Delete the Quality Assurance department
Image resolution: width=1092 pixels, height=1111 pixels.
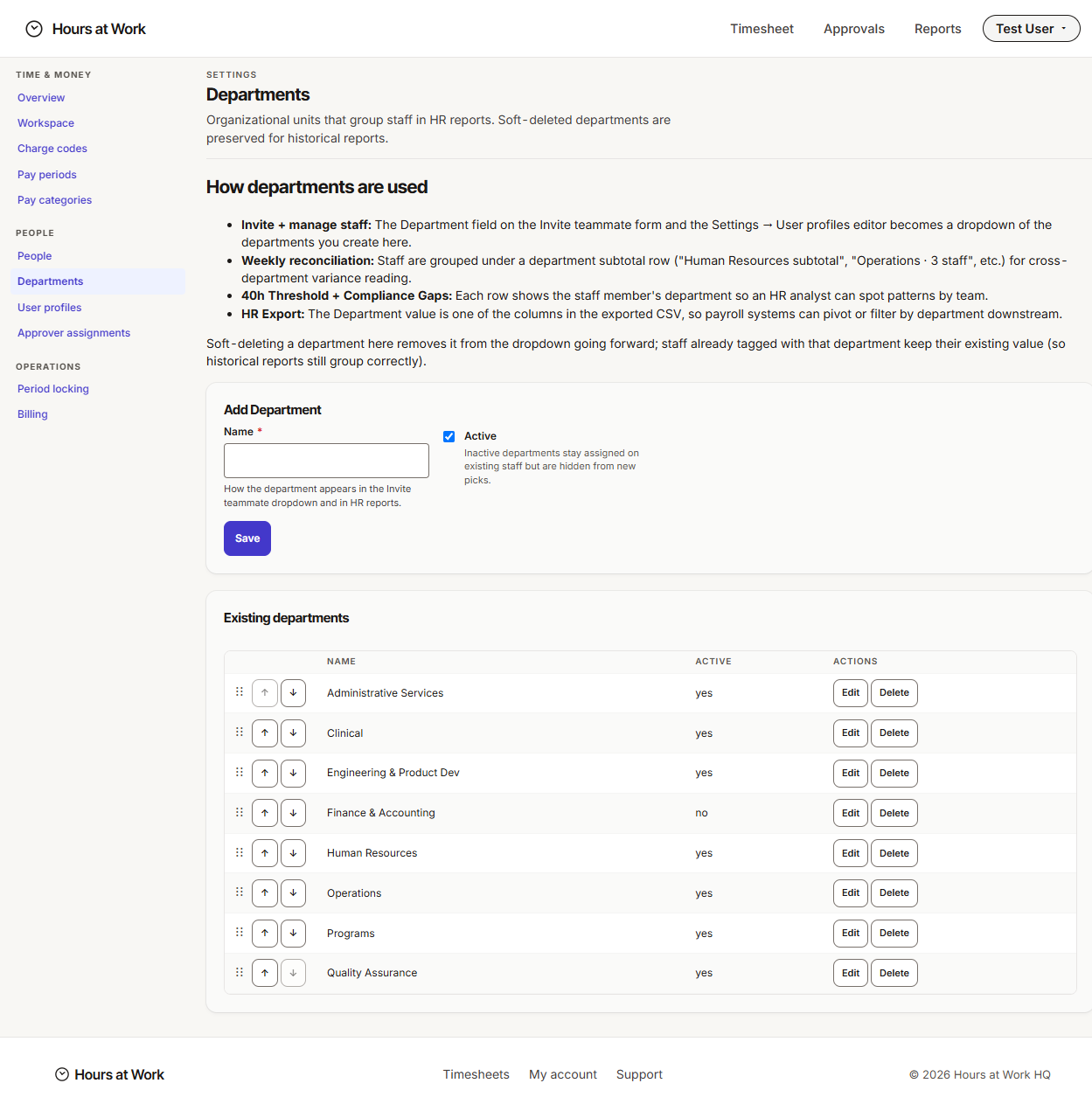(894, 973)
